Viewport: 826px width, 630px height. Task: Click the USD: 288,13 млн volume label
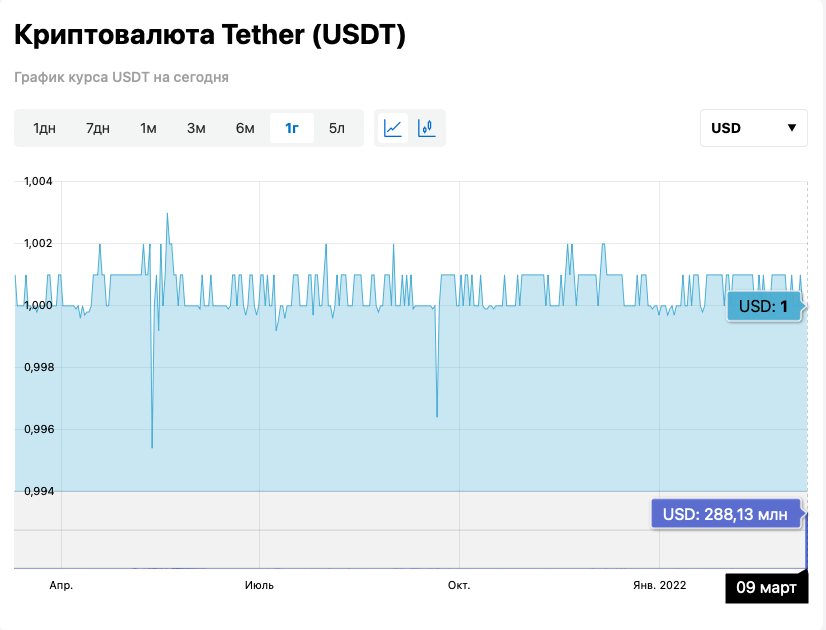725,514
